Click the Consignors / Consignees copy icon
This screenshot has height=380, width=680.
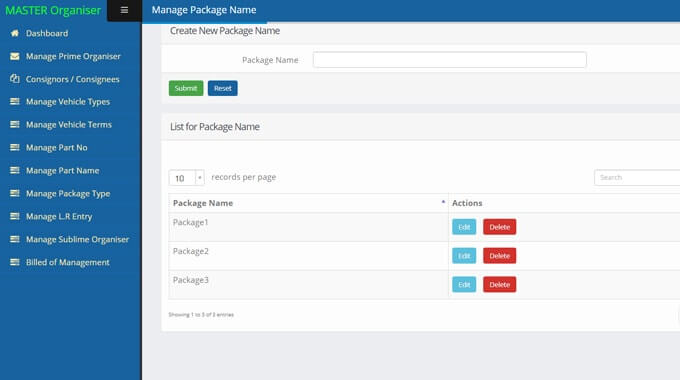pyautogui.click(x=15, y=79)
